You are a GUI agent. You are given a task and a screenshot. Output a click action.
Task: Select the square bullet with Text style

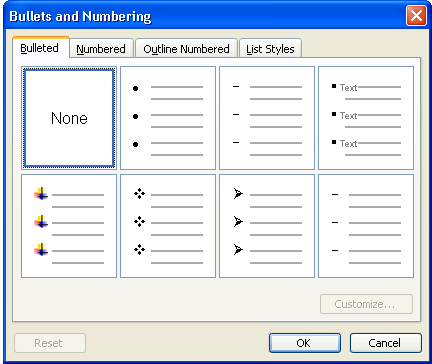pyautogui.click(x=366, y=118)
